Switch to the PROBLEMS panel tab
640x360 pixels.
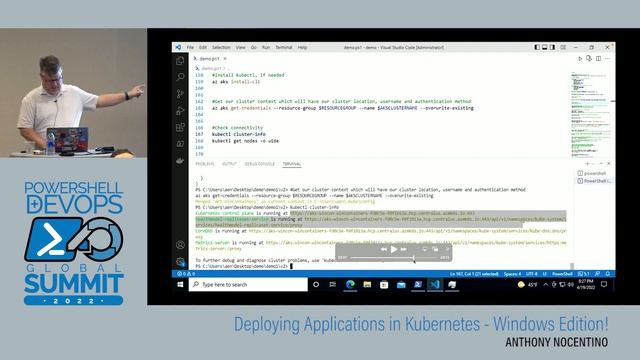204,164
